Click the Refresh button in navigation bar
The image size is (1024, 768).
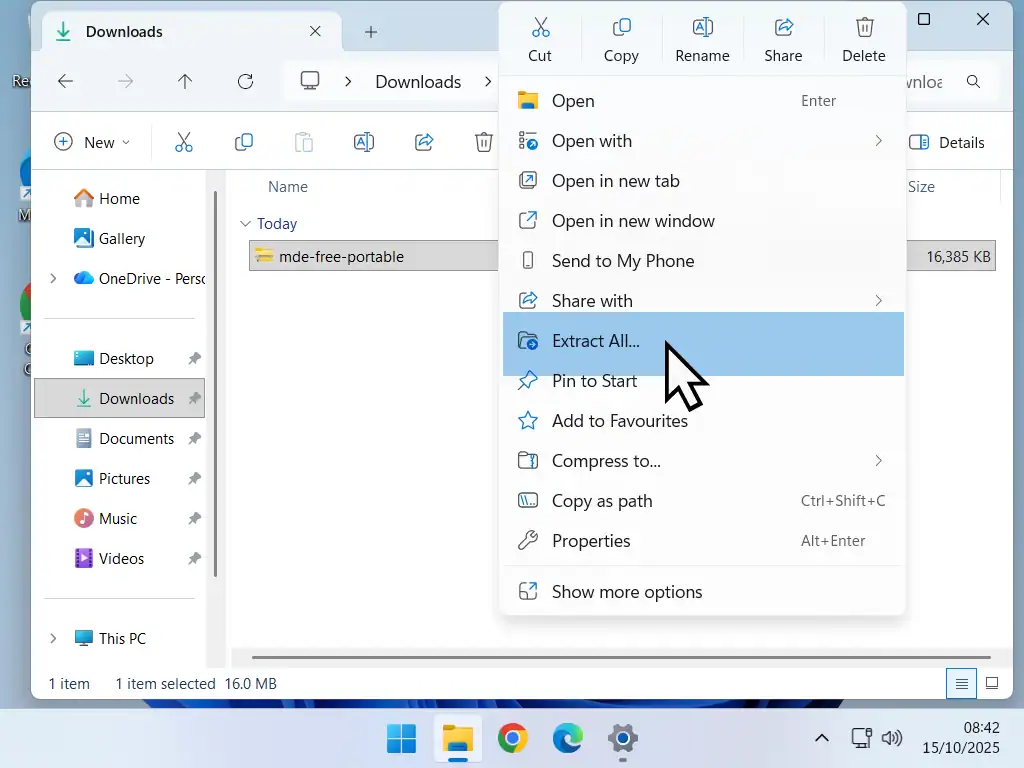[245, 82]
